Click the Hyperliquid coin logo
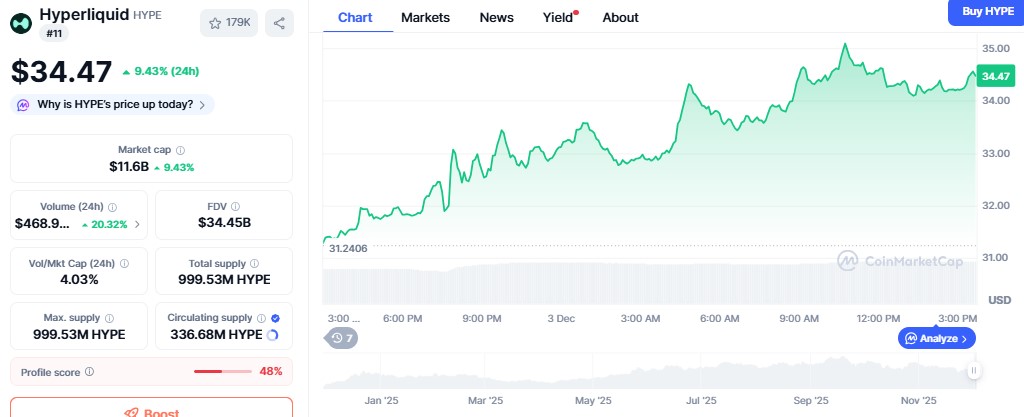The height and width of the screenshot is (417, 1024). click(21, 22)
